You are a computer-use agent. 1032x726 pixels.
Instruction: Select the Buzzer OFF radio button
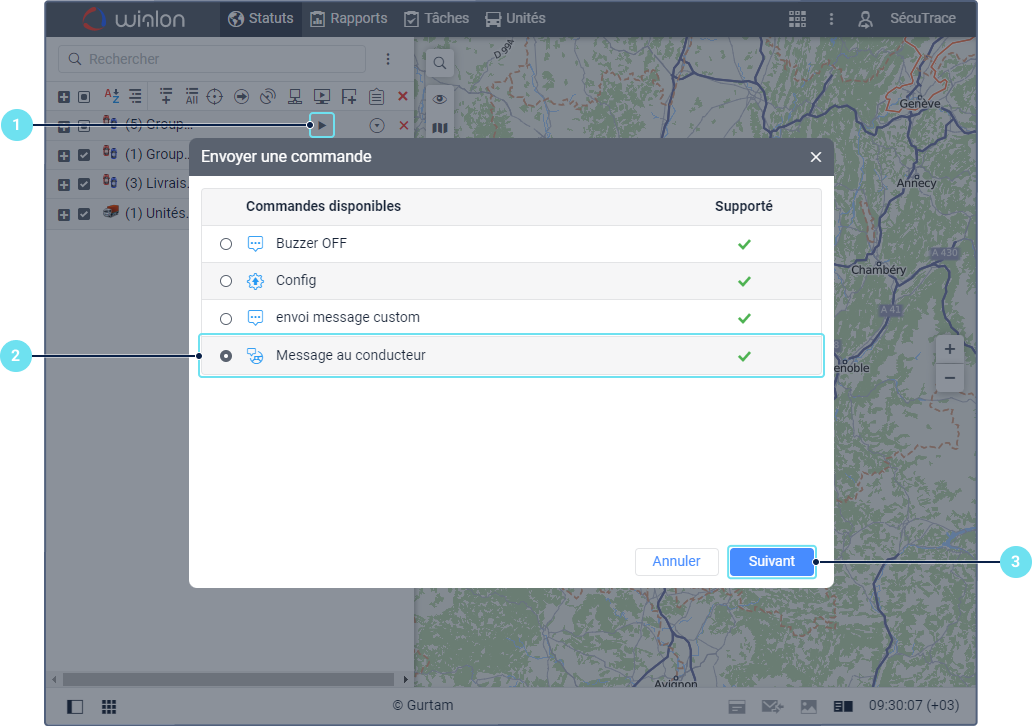(x=226, y=244)
